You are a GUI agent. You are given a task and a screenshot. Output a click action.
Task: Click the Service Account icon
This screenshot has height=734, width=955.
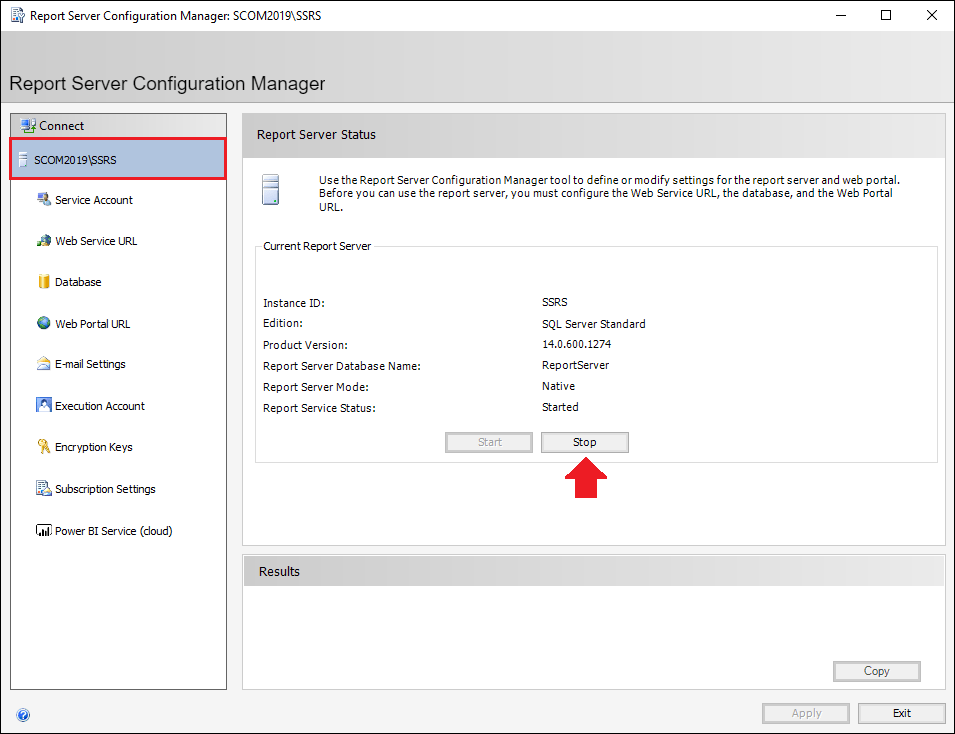pos(44,199)
